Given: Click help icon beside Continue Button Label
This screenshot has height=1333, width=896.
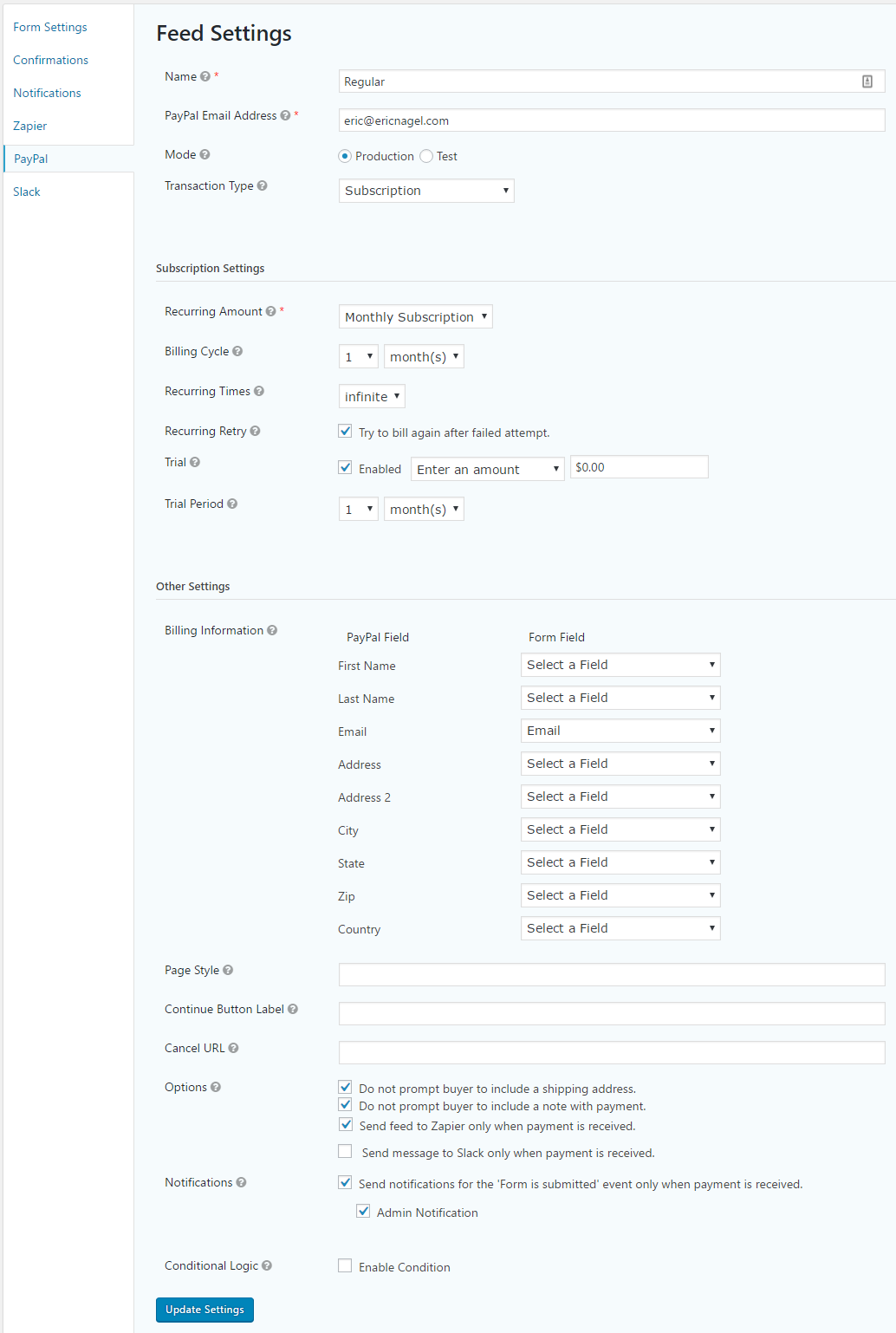Looking at the screenshot, I should coord(293,1009).
